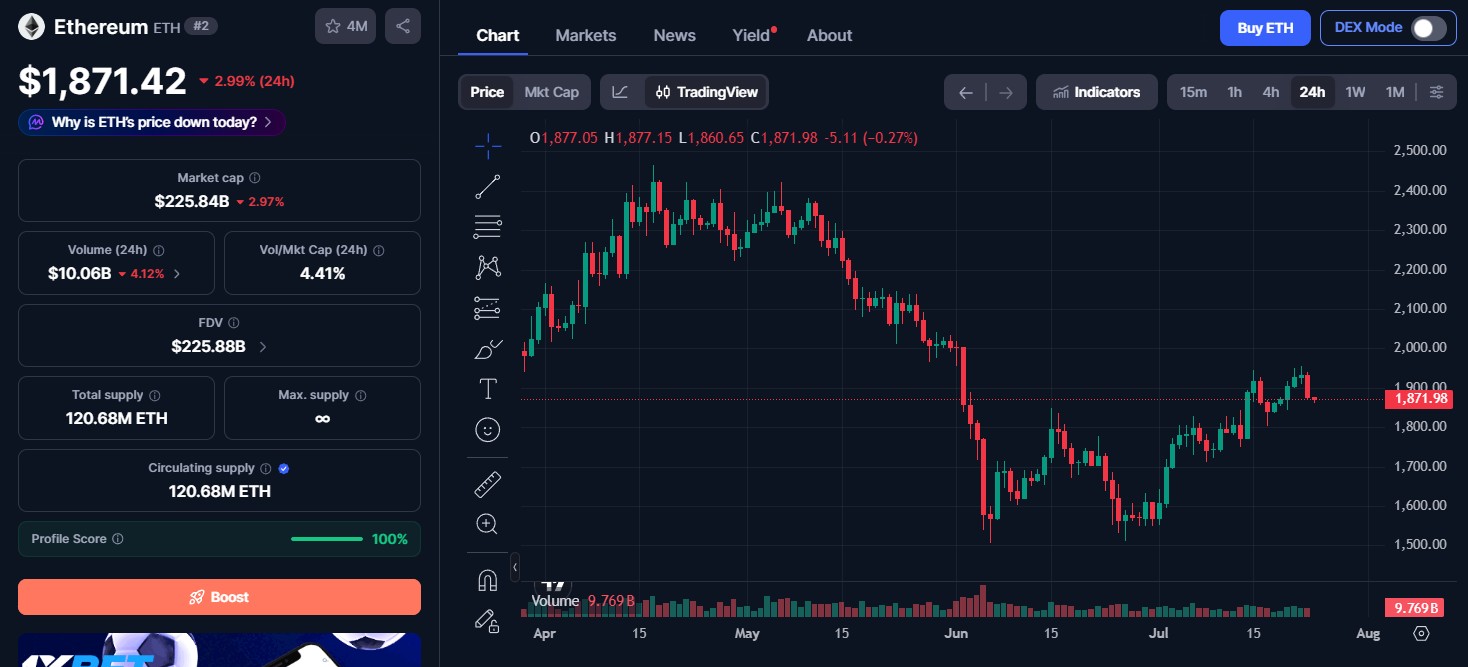Viewport: 1468px width, 667px height.
Task: Open the Indicators menu
Action: [1097, 92]
